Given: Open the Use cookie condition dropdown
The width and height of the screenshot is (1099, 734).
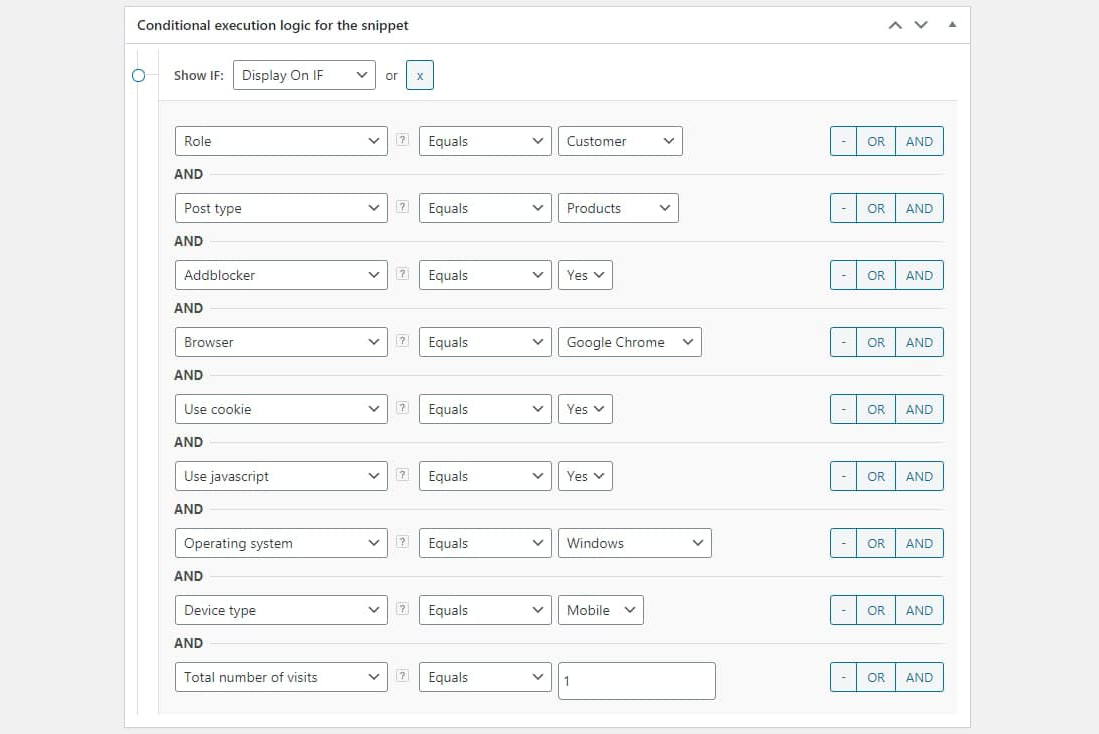Looking at the screenshot, I should pyautogui.click(x=281, y=409).
